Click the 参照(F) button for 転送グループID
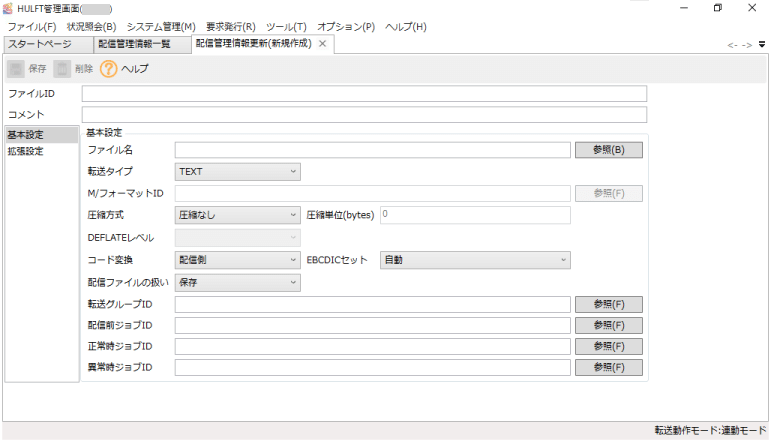Screen dimensions: 771x442 [609, 304]
